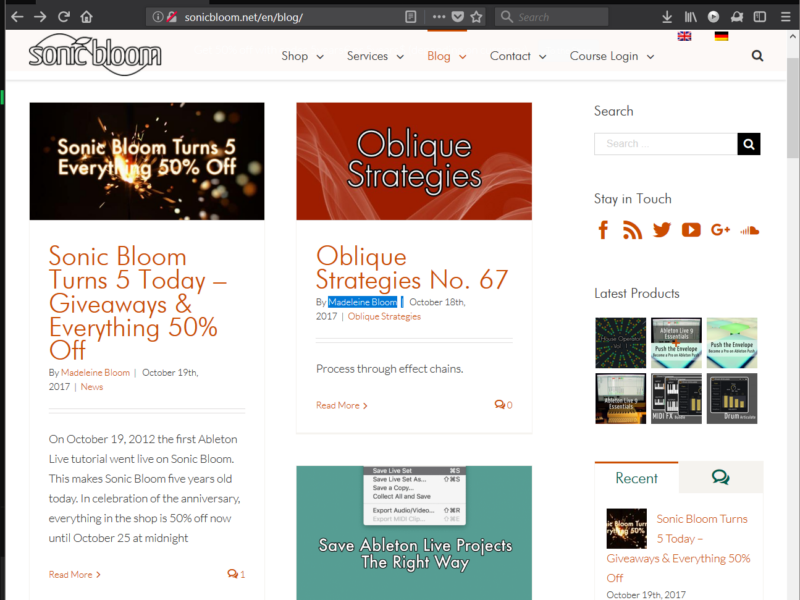800x600 pixels.
Task: Switch site language with German flag
Action: [721, 36]
